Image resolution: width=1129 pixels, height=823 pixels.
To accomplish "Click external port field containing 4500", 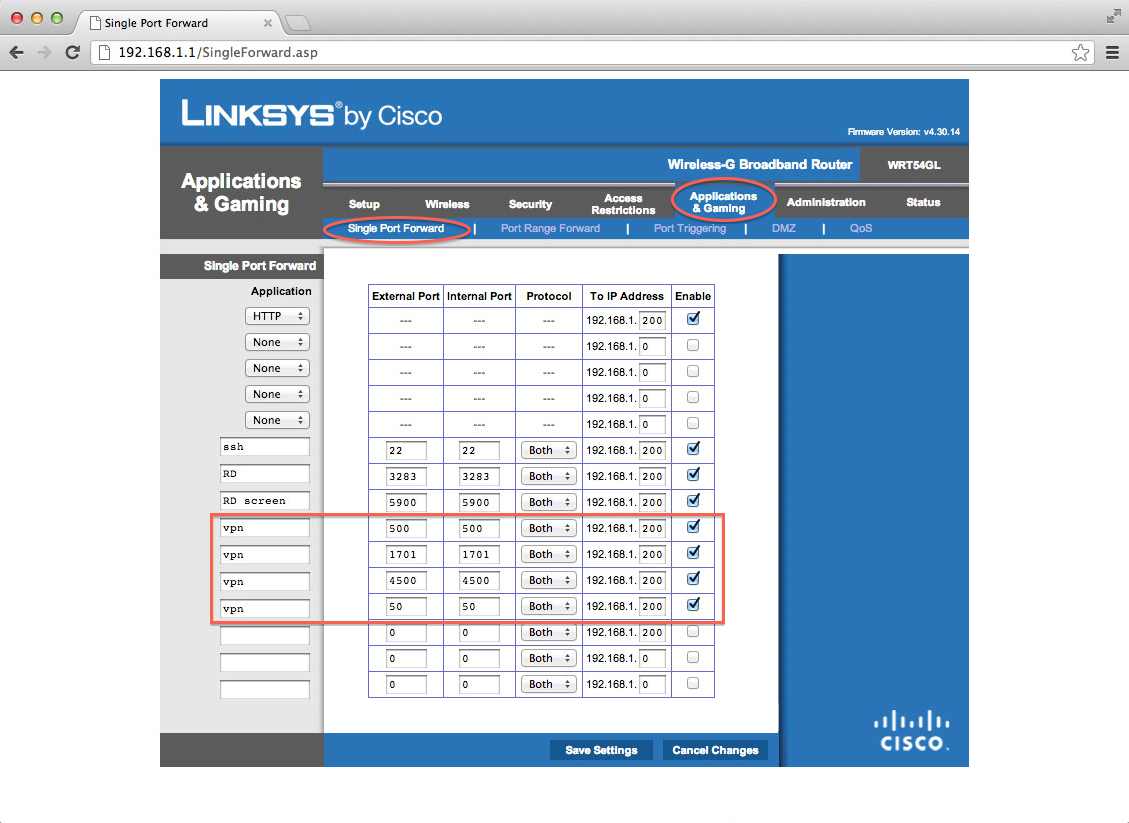I will [406, 580].
